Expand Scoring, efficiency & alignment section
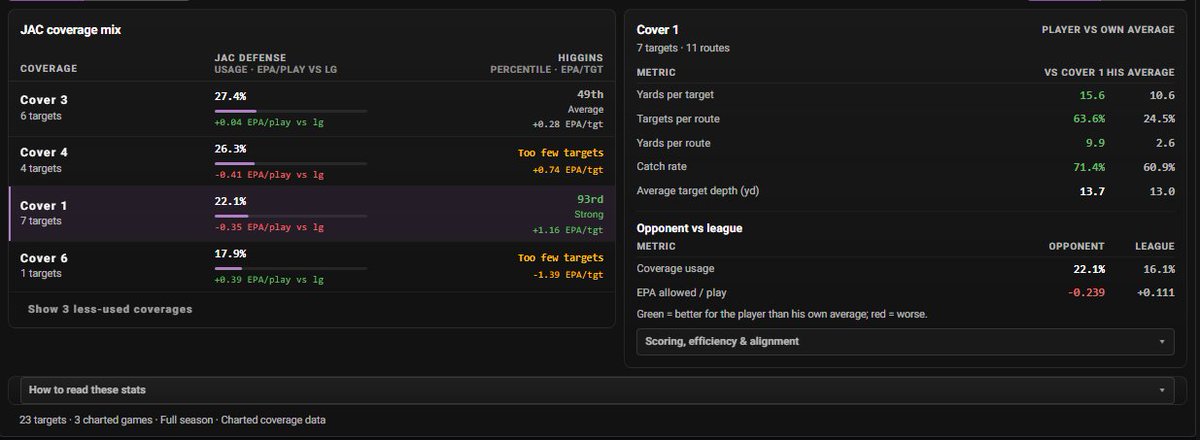1200x440 pixels. [x=906, y=341]
